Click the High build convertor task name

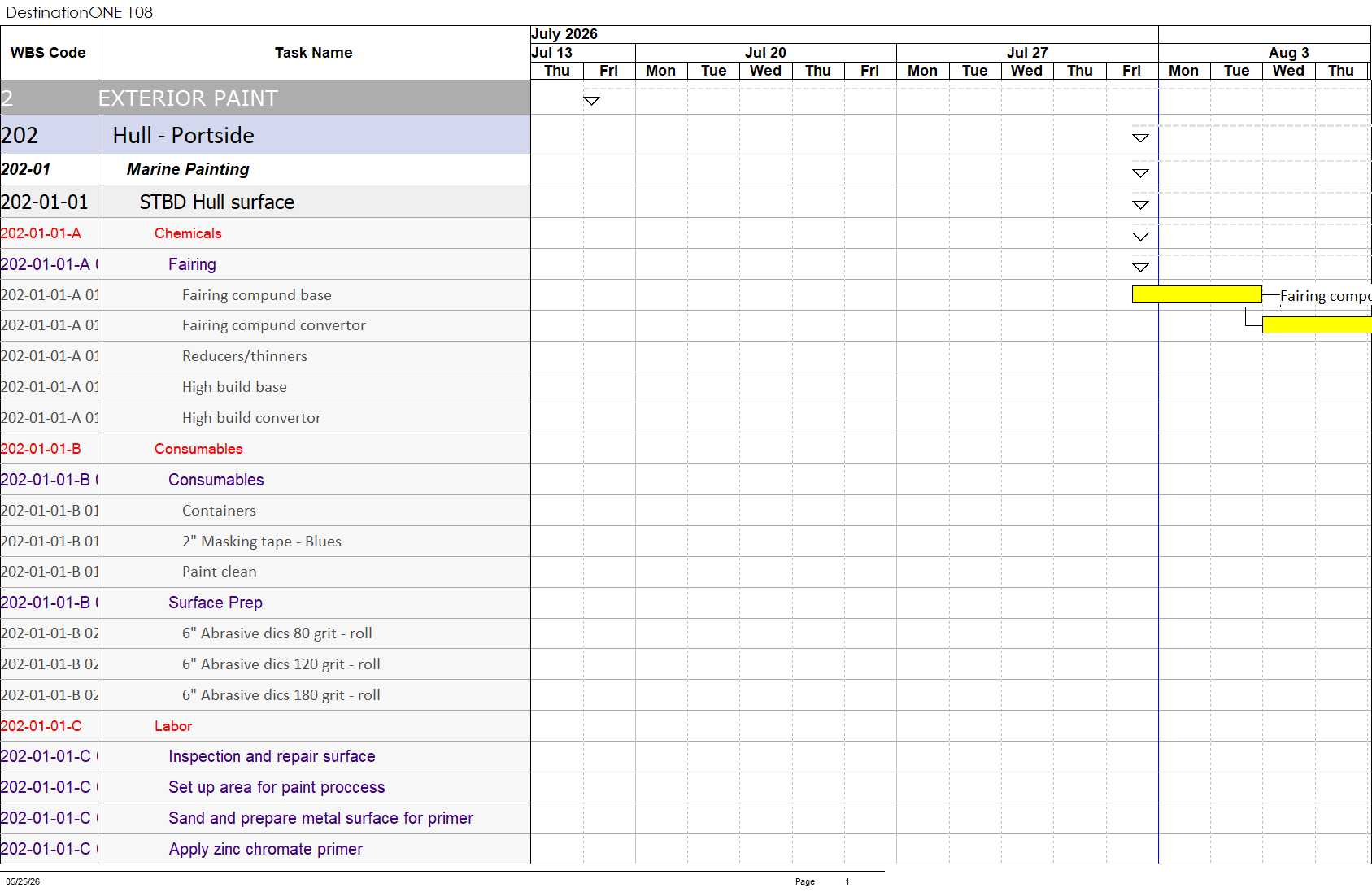[251, 418]
